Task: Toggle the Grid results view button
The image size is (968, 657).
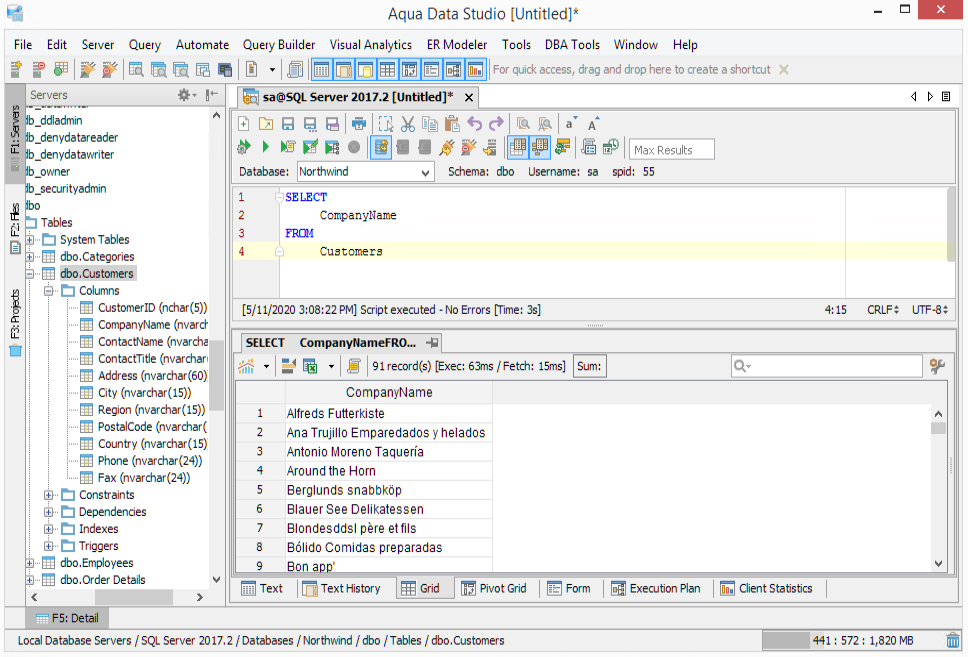Action: (x=421, y=589)
